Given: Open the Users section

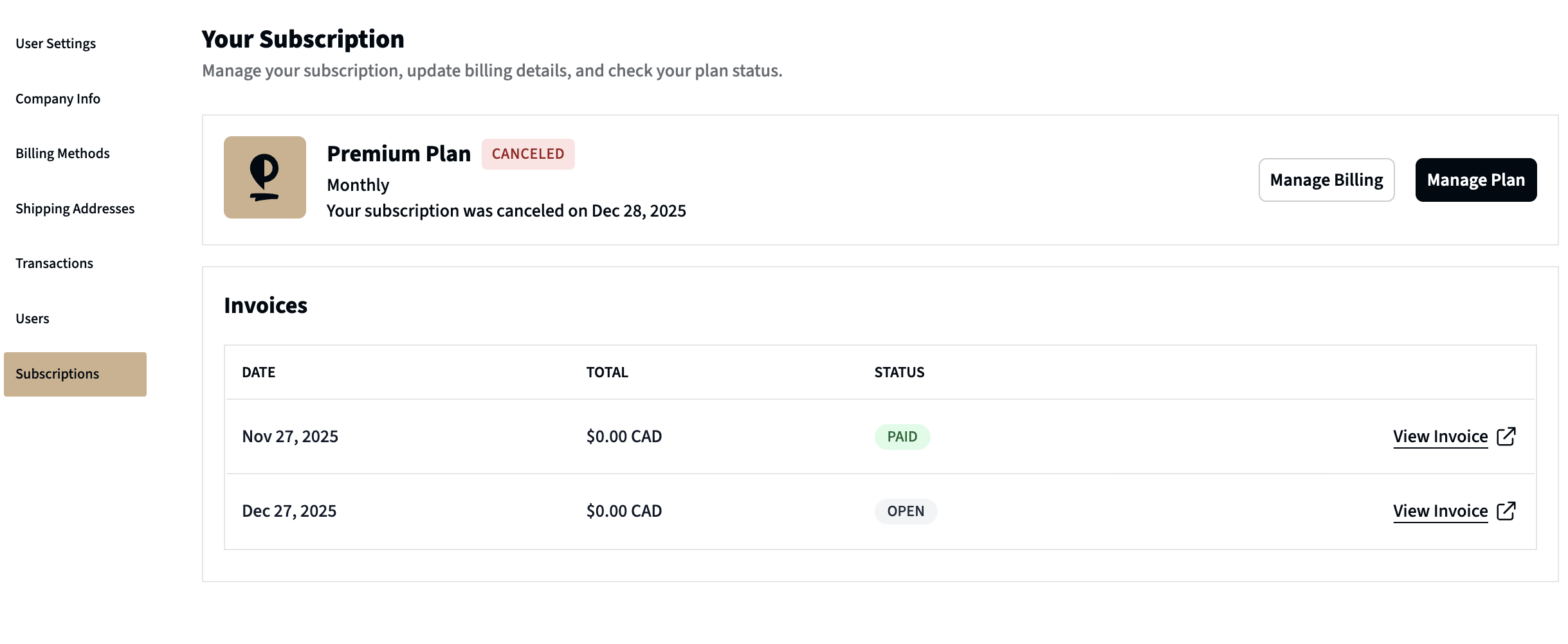Looking at the screenshot, I should pos(32,318).
